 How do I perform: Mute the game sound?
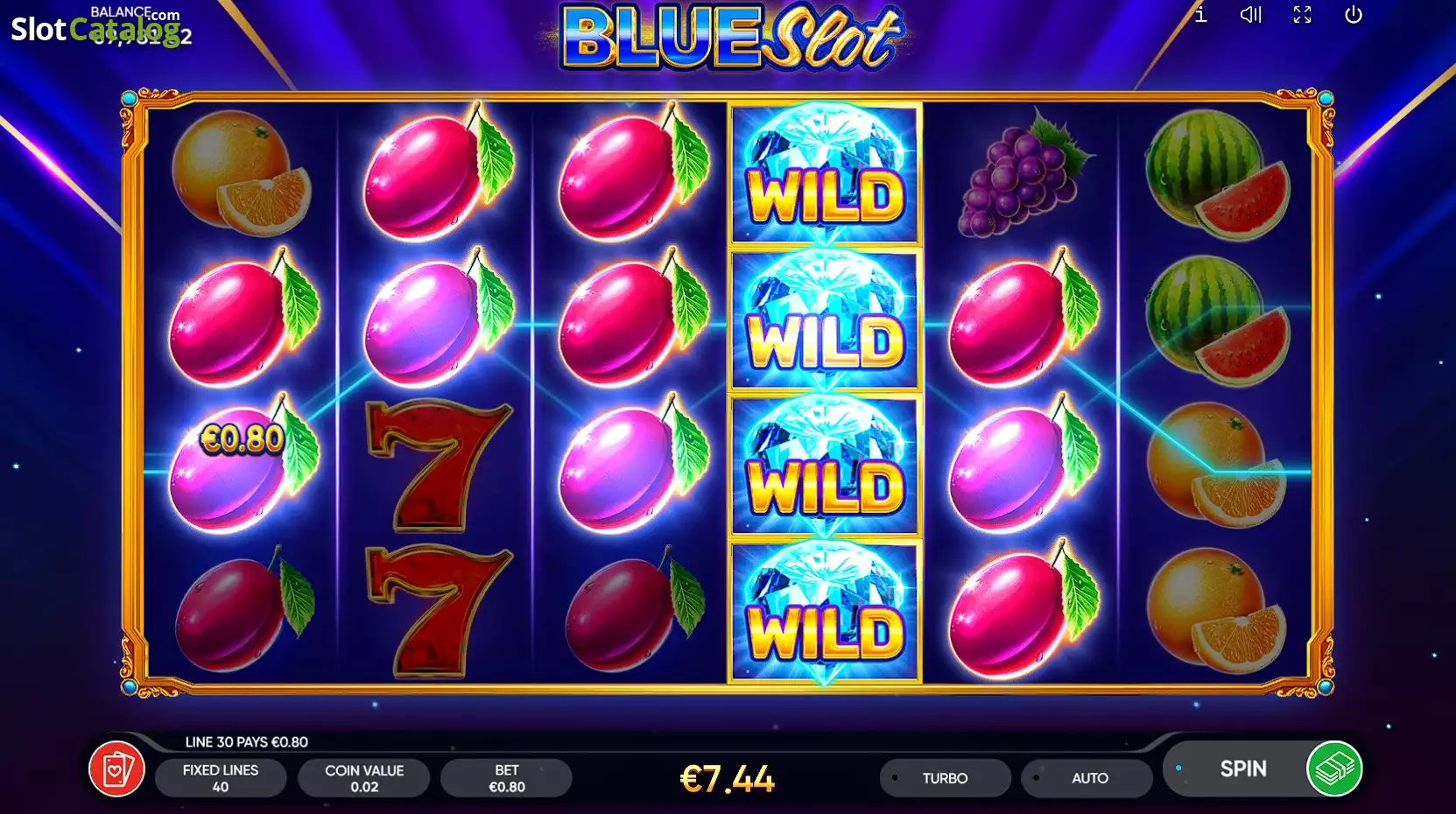[1251, 14]
